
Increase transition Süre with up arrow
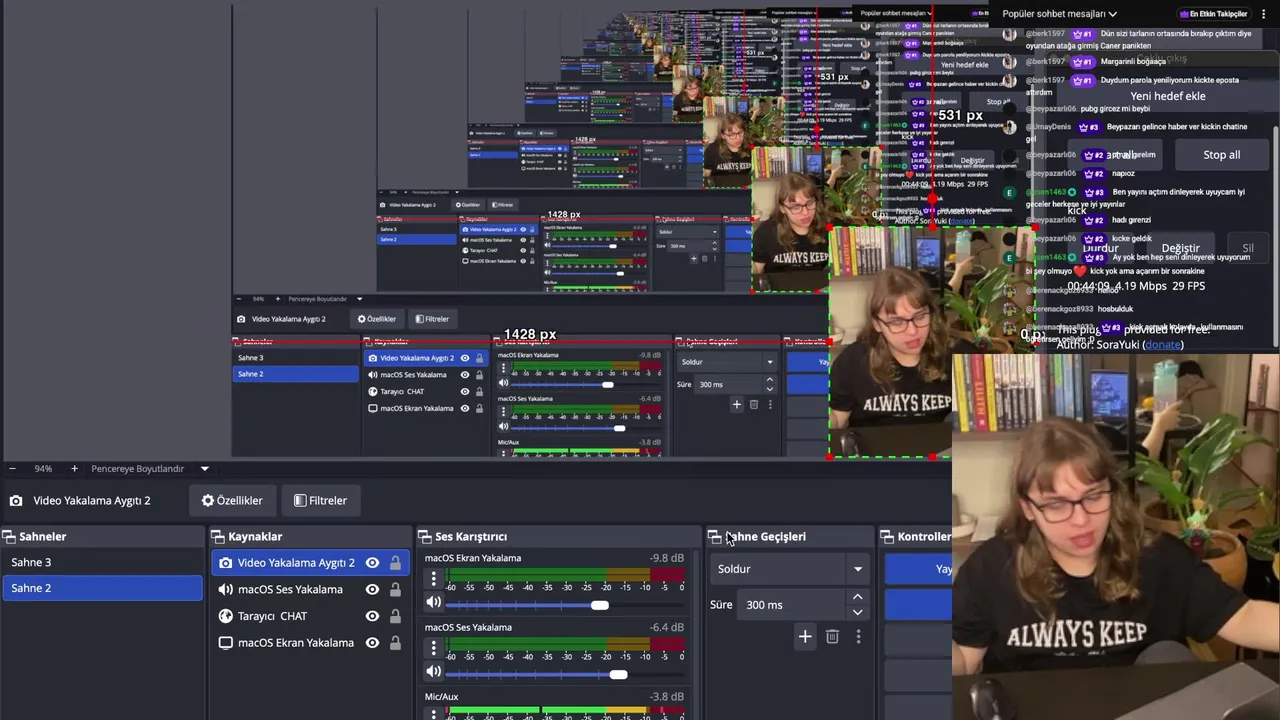[857, 597]
